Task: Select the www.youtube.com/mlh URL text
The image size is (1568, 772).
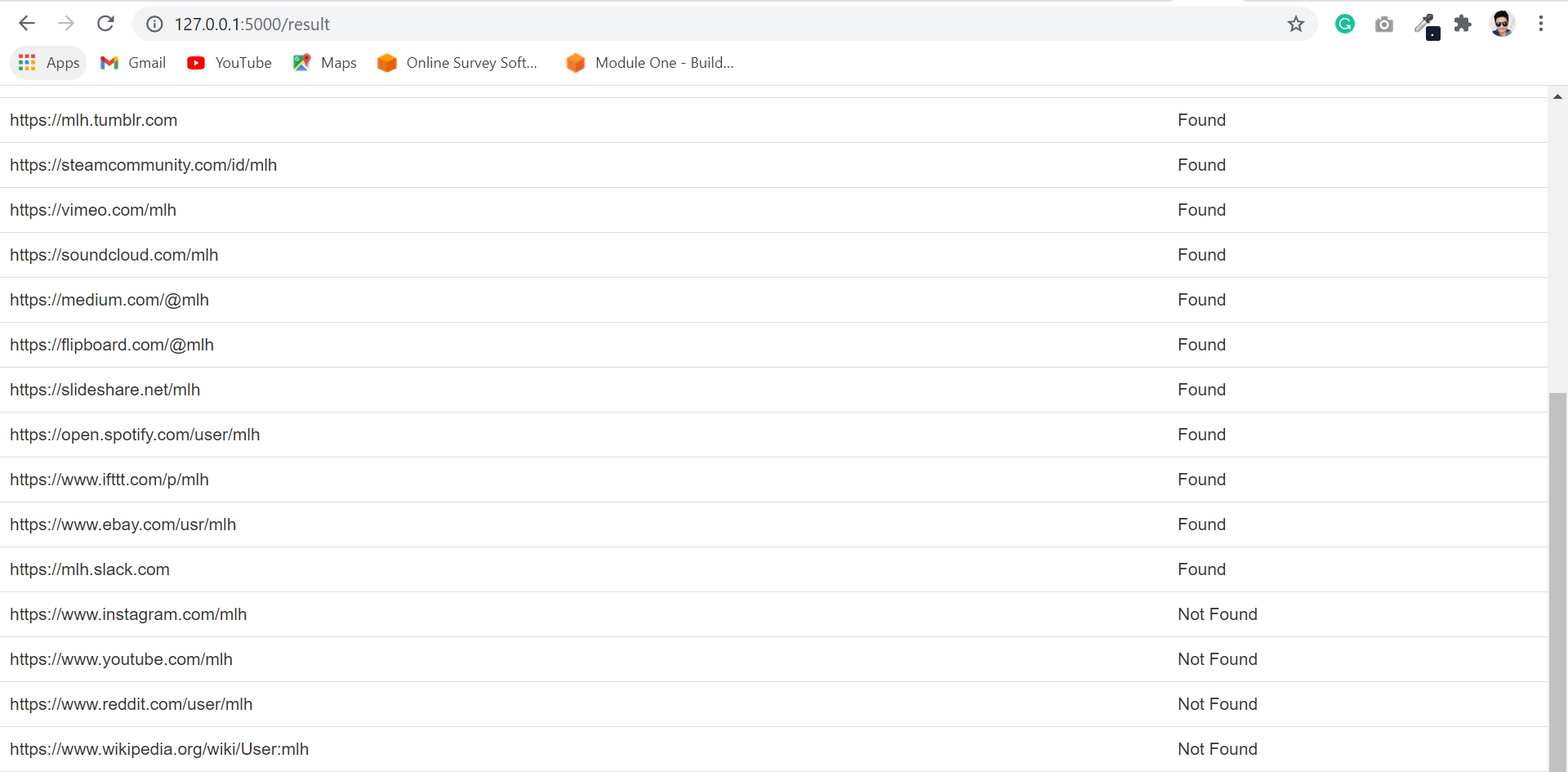Action: 122,659
